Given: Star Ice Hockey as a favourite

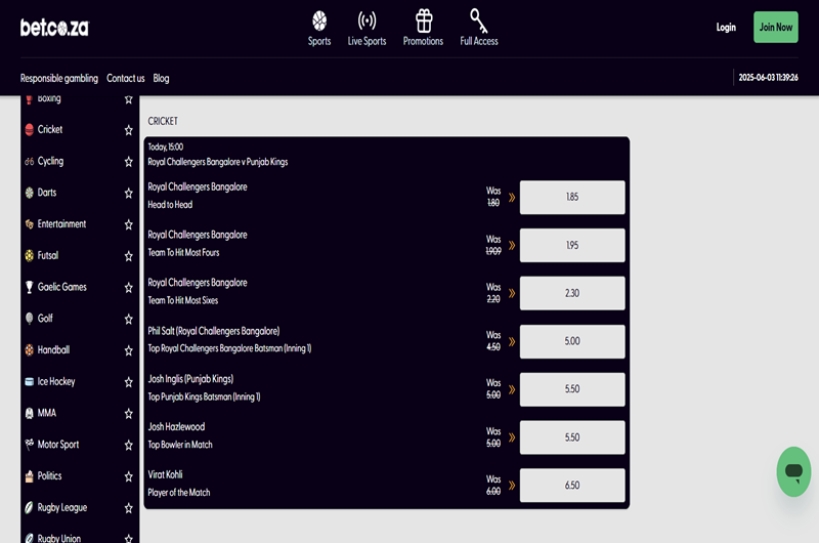Looking at the screenshot, I should [128, 382].
